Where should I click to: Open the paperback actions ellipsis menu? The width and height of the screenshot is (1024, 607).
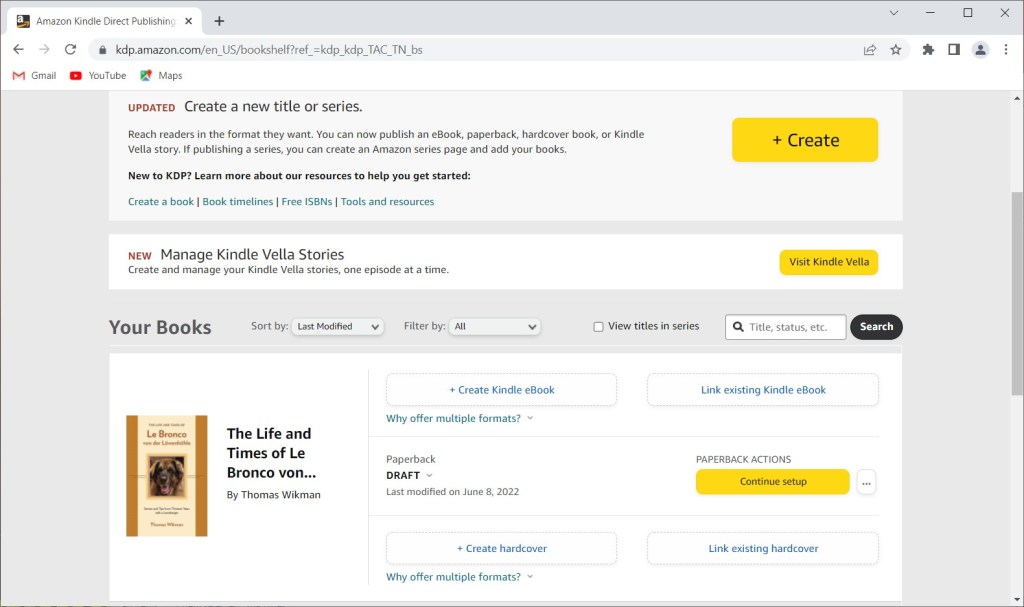point(866,481)
